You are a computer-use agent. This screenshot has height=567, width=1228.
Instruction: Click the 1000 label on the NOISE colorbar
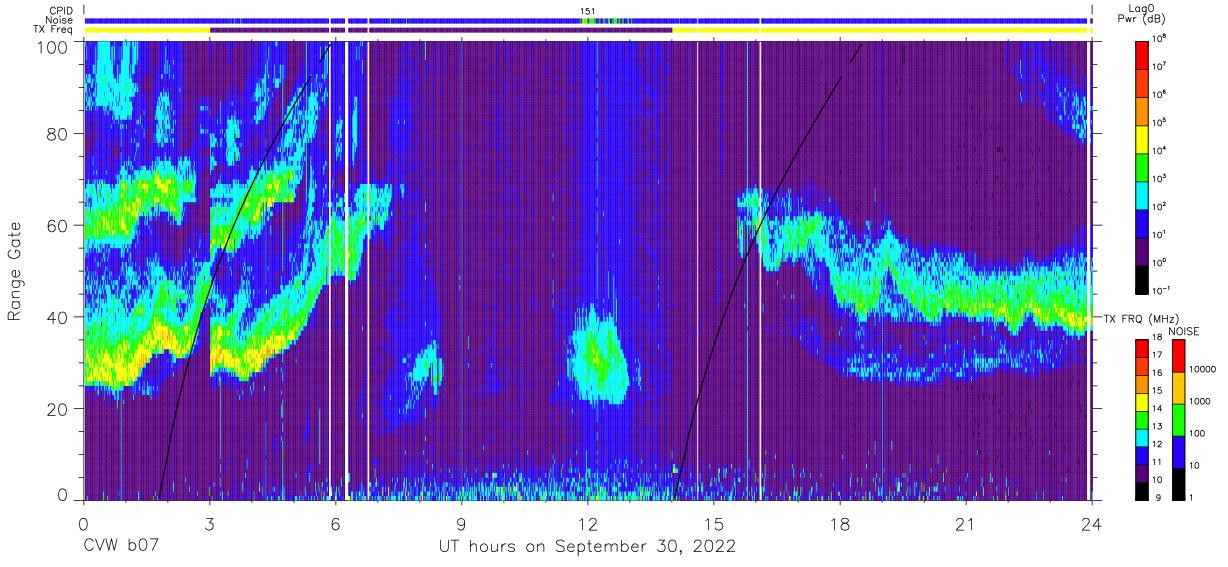1199,402
